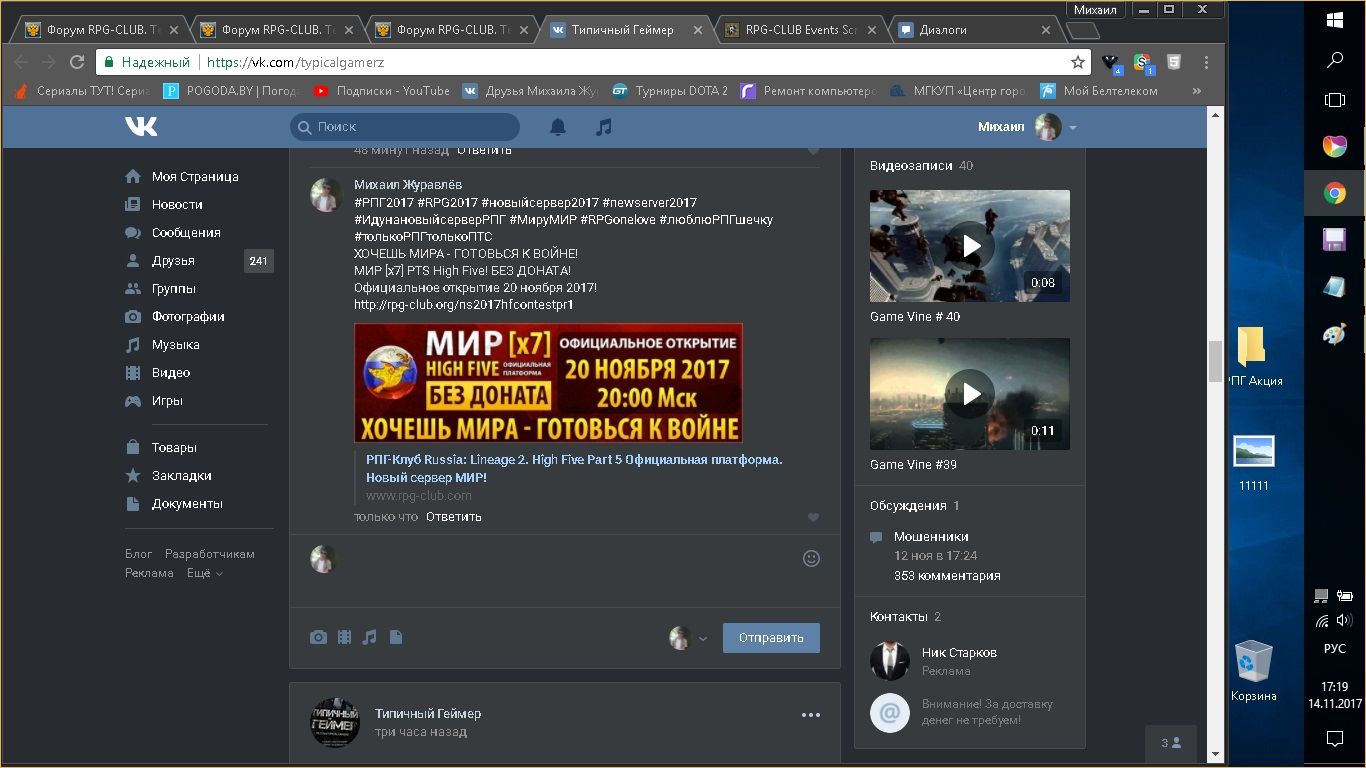Open the Разработчикам footer link
Screen dimensions: 1366x768
click(x=210, y=554)
